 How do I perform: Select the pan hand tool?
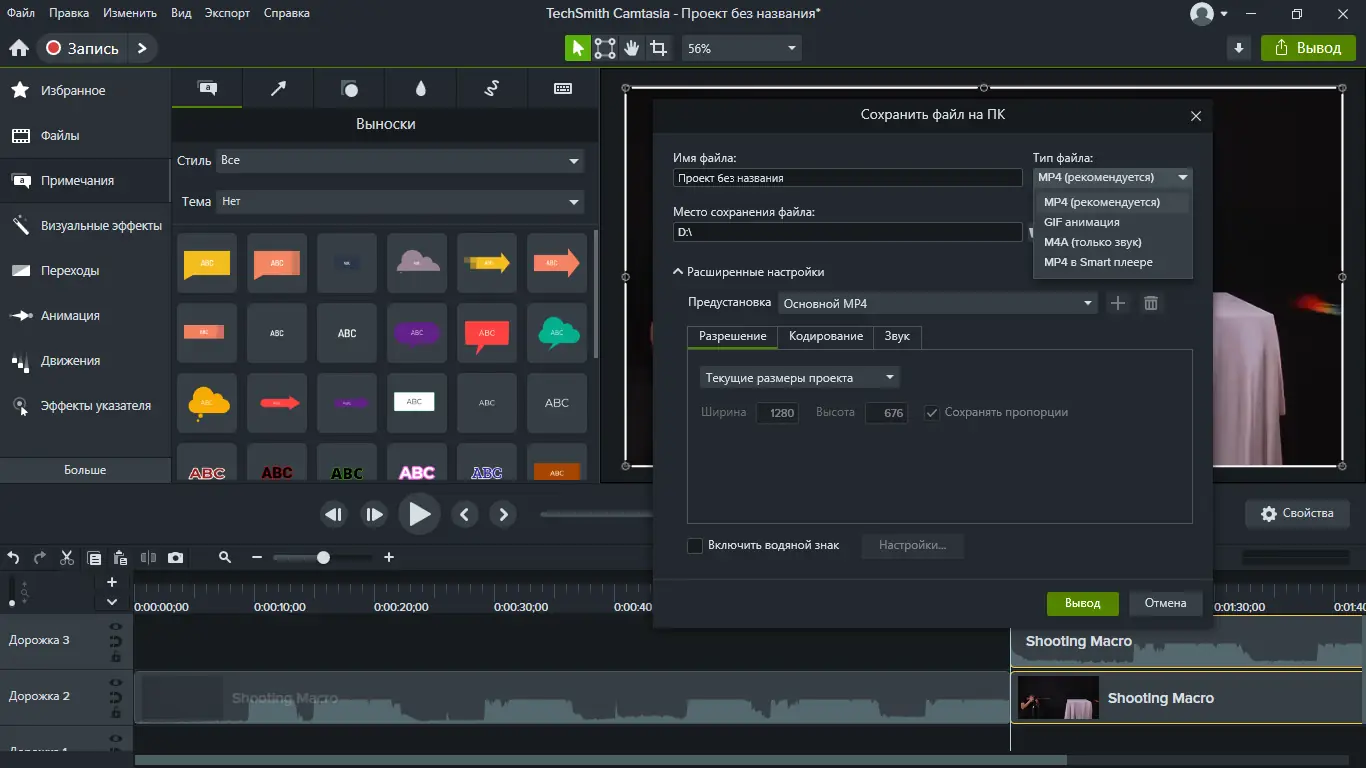[x=631, y=48]
